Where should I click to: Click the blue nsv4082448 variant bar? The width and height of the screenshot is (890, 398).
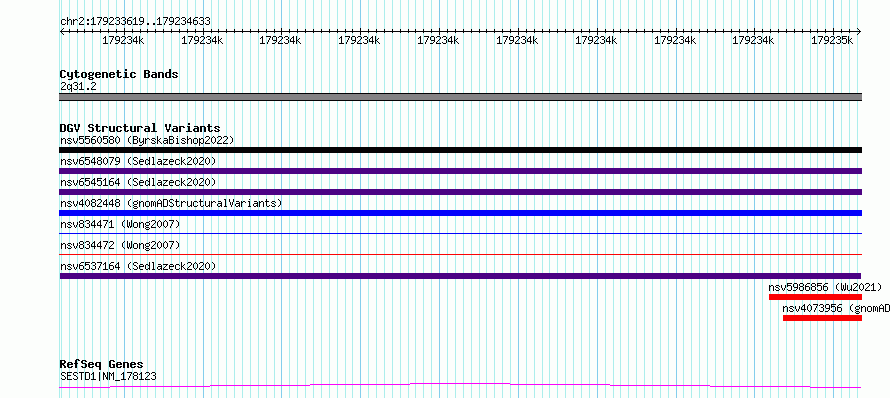click(460, 213)
